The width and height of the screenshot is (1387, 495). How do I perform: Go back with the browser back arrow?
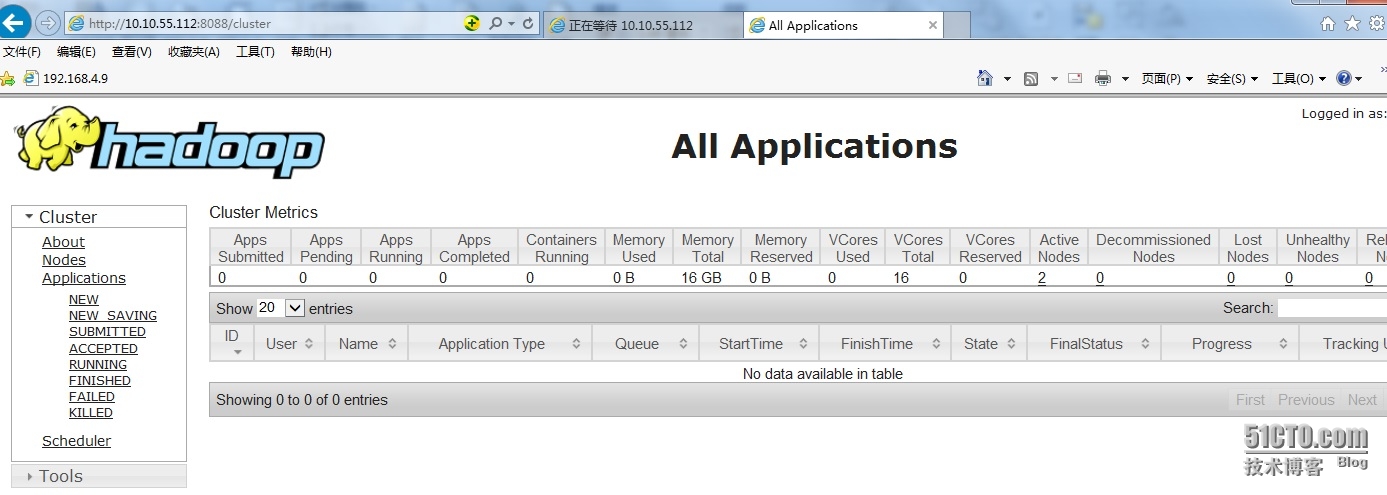pyautogui.click(x=15, y=22)
